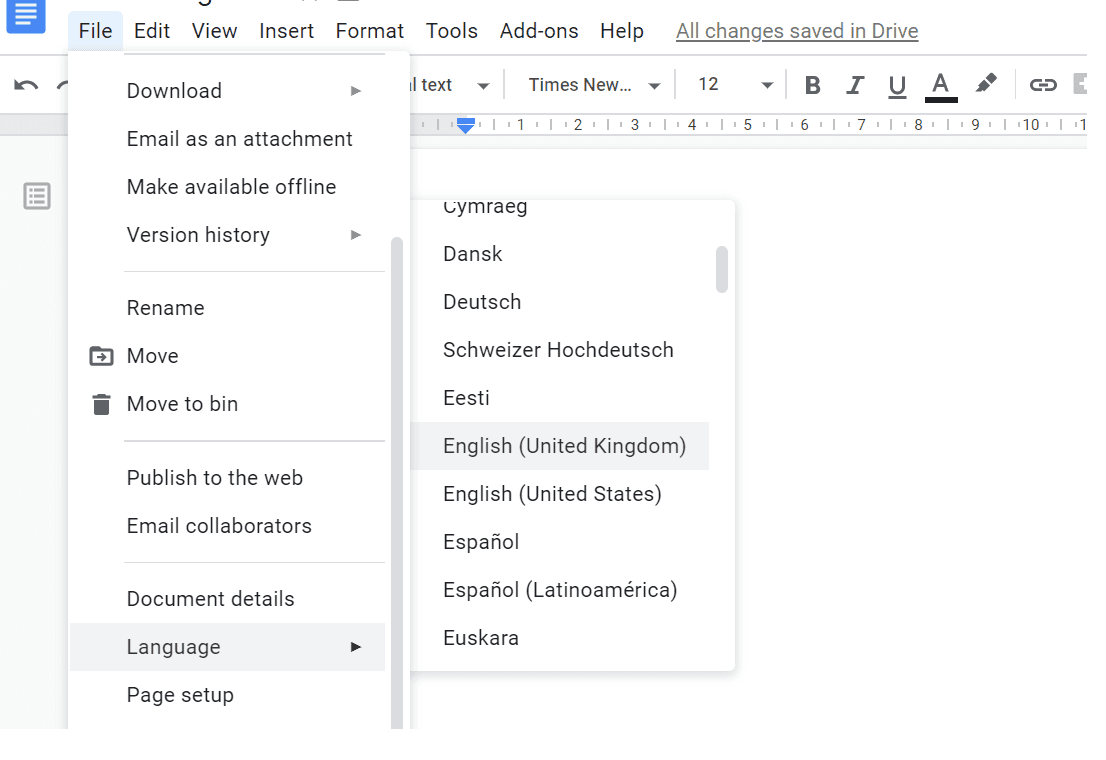Image resolution: width=1106 pixels, height=760 pixels.
Task: Select English (United States) from the language list
Action: coord(553,493)
